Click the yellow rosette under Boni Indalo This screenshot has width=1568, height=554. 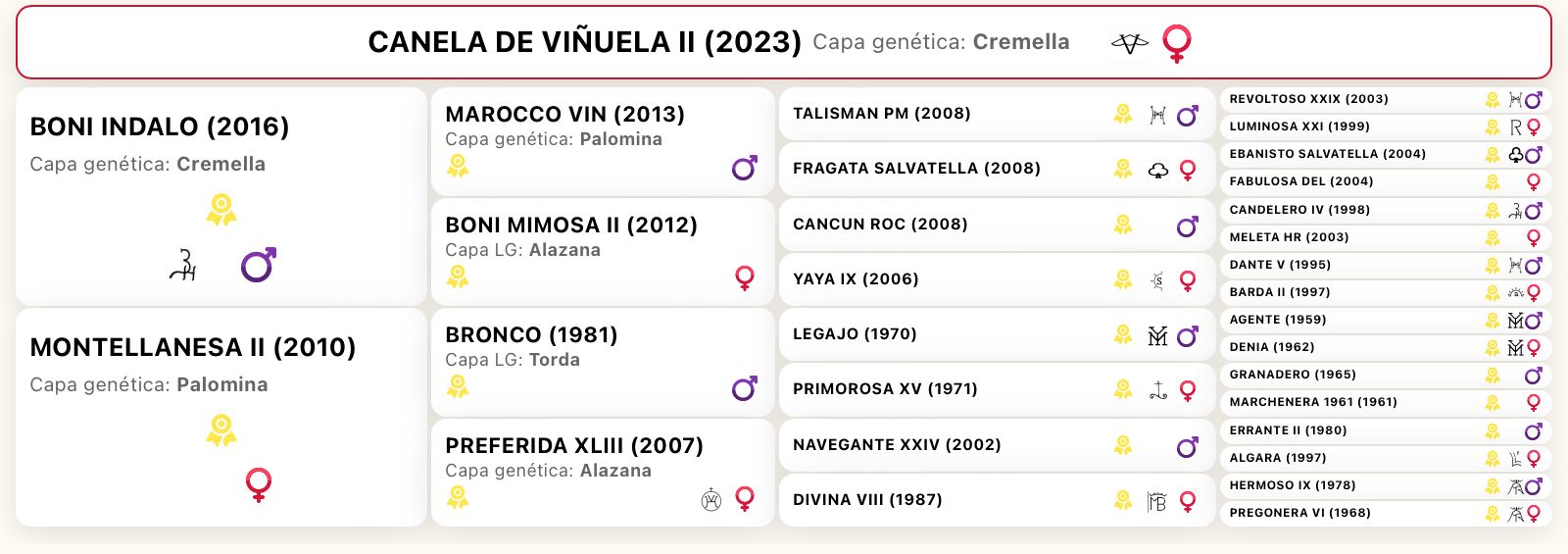coord(221,210)
